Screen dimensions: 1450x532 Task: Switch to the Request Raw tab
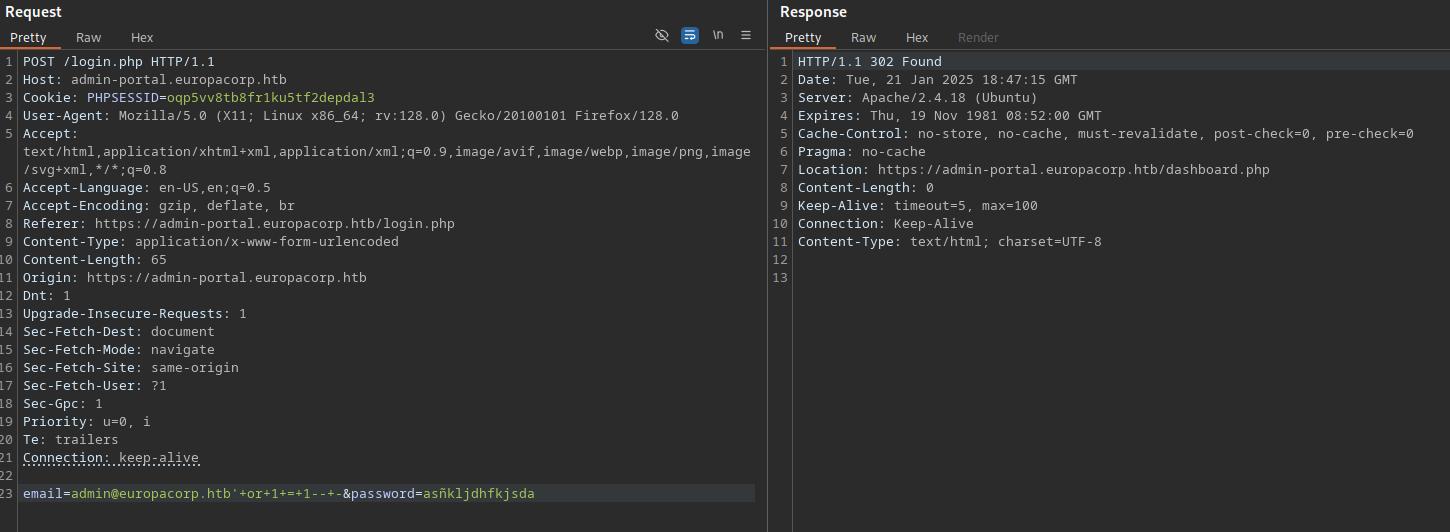coord(89,37)
